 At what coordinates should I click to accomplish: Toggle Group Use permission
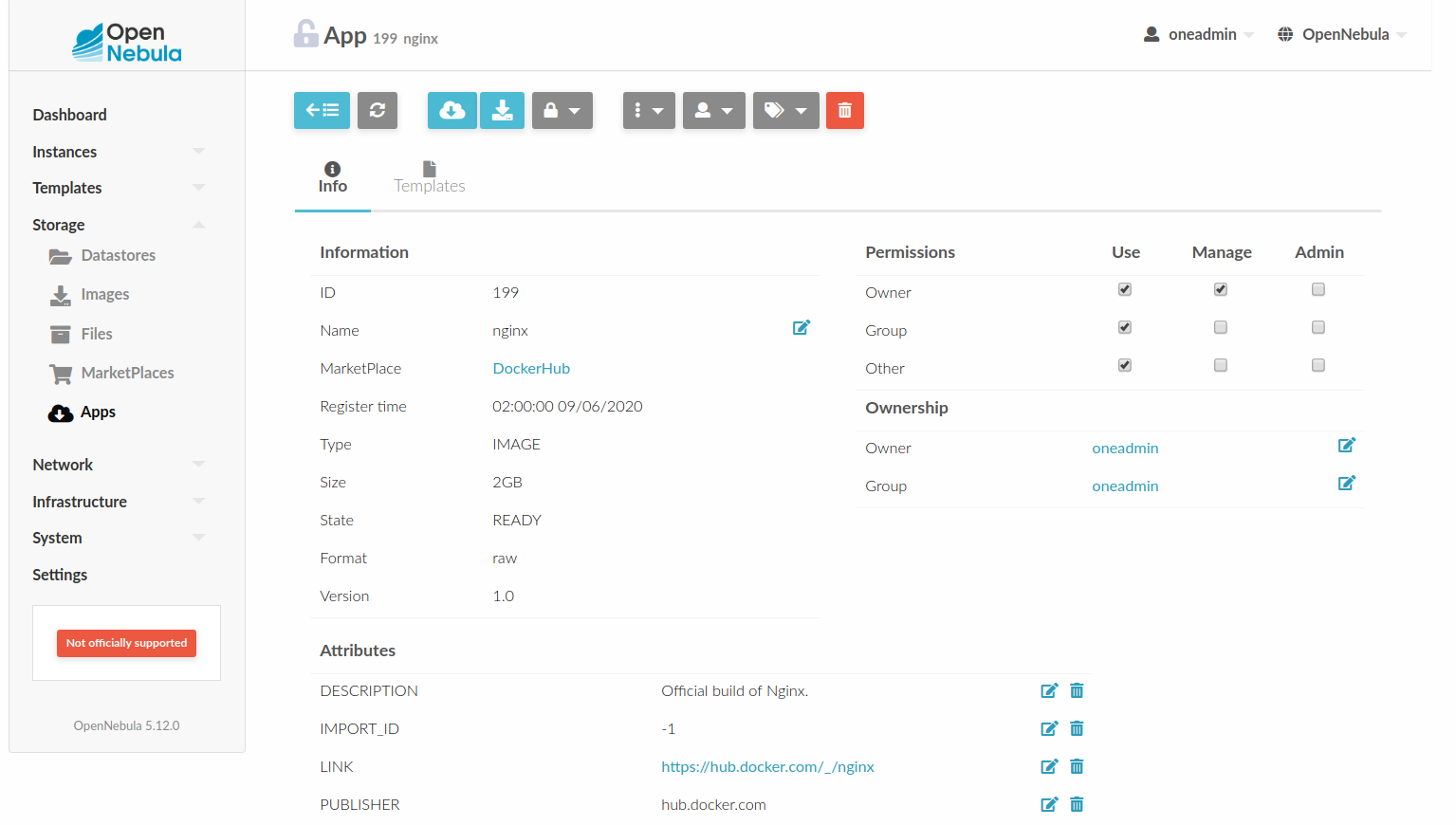(1125, 327)
